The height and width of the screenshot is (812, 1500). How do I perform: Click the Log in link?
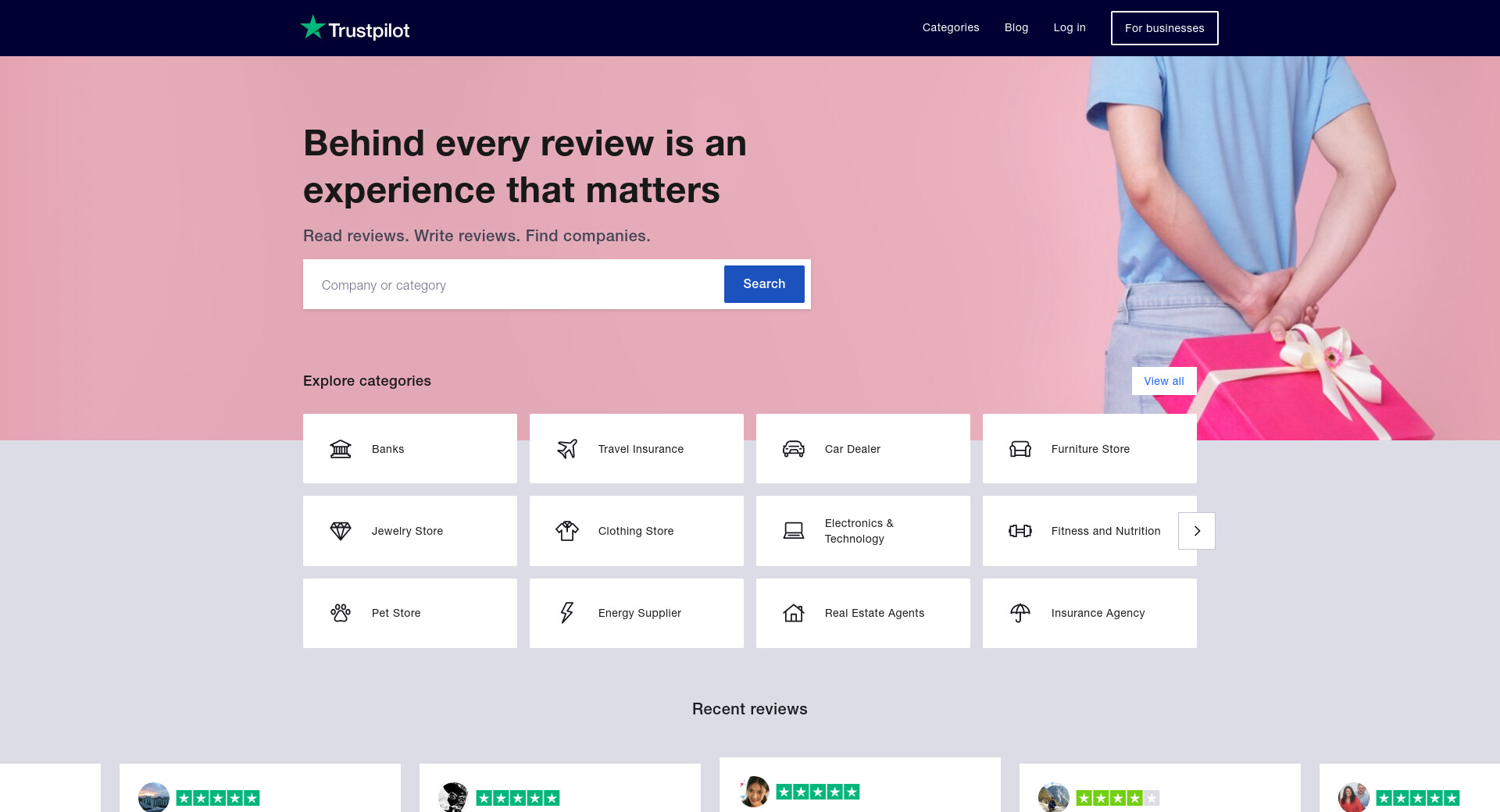pos(1070,27)
